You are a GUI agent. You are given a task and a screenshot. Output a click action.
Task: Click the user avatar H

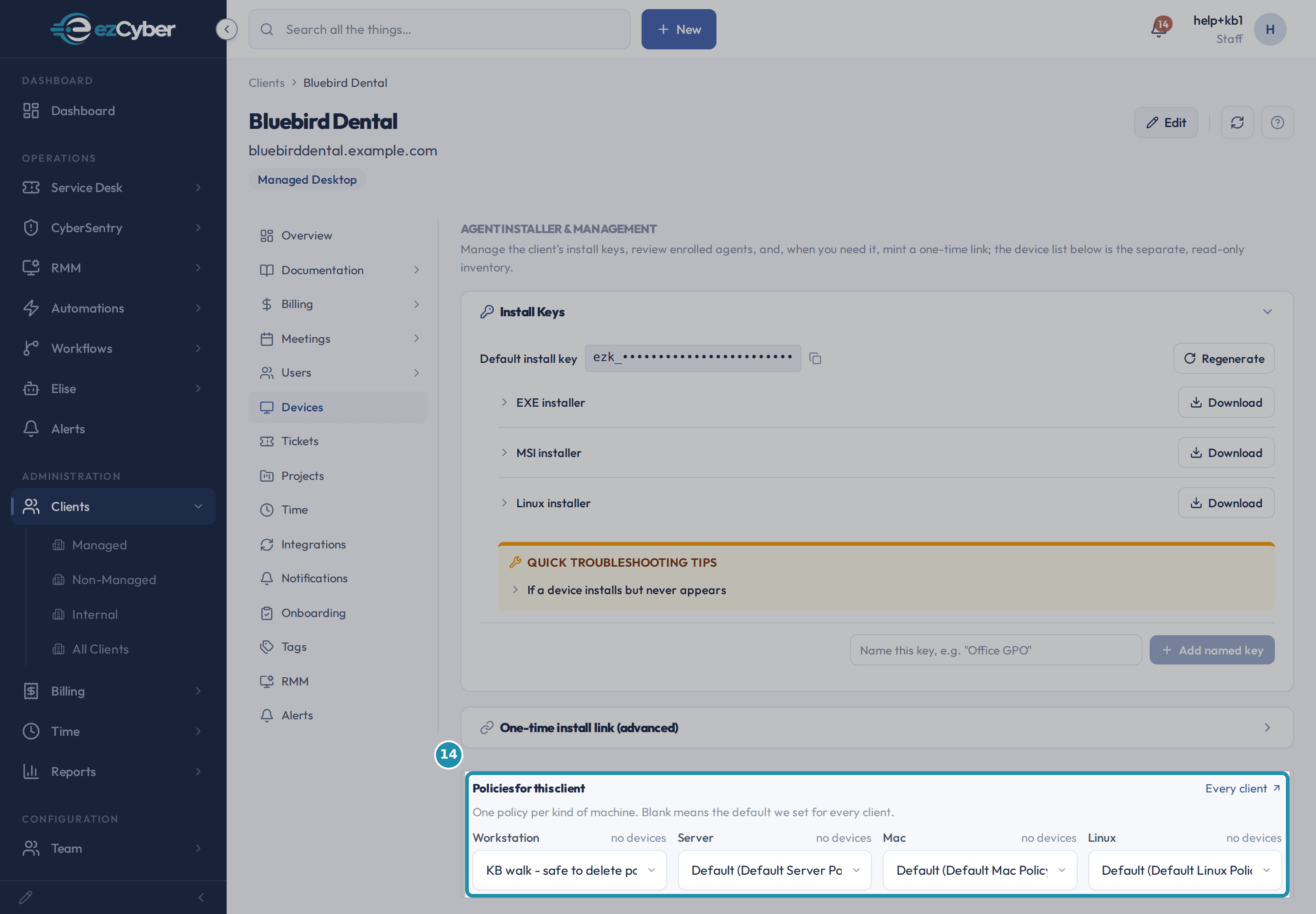coord(1269,29)
